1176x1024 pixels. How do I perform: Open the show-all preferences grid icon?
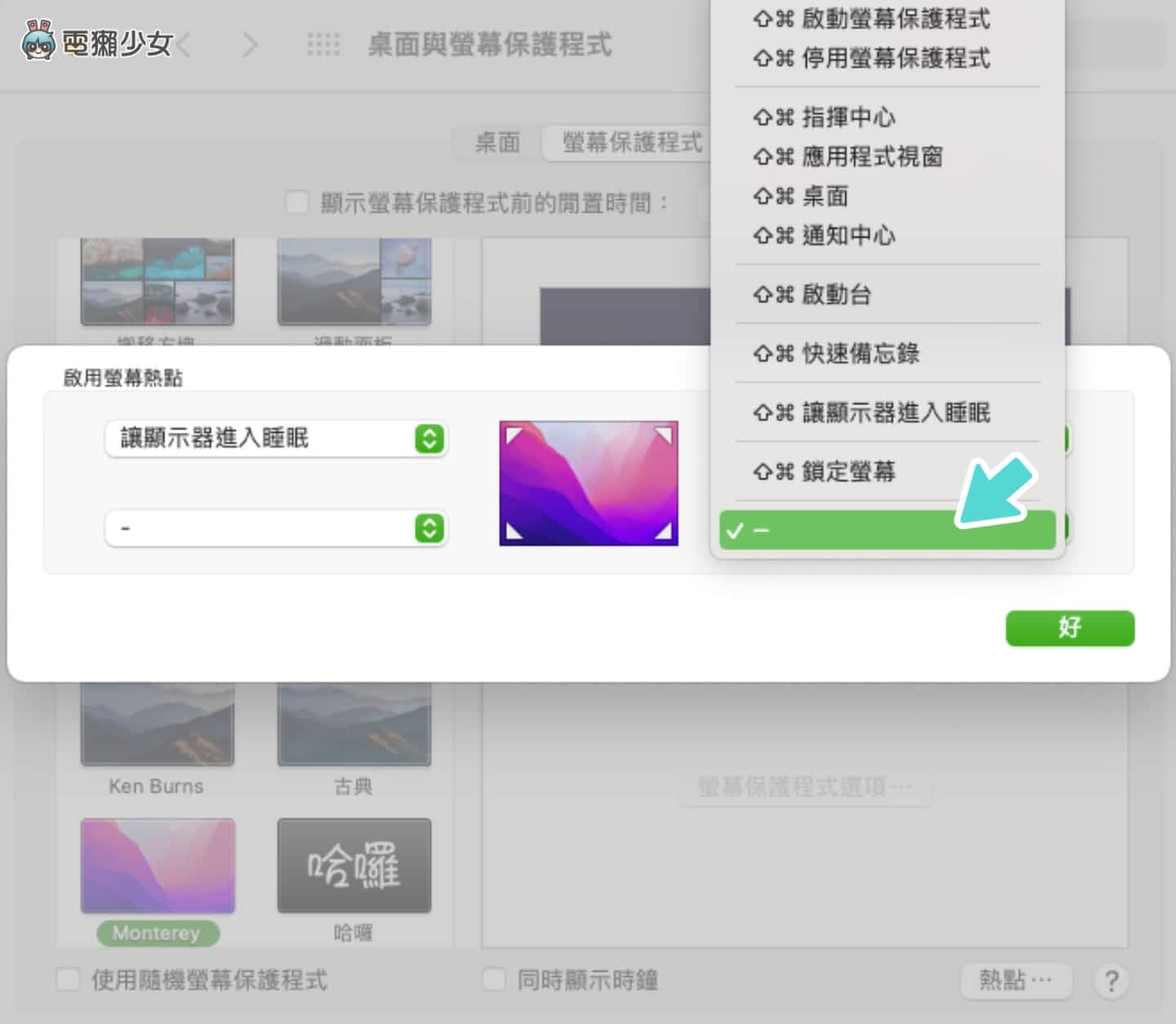(323, 45)
